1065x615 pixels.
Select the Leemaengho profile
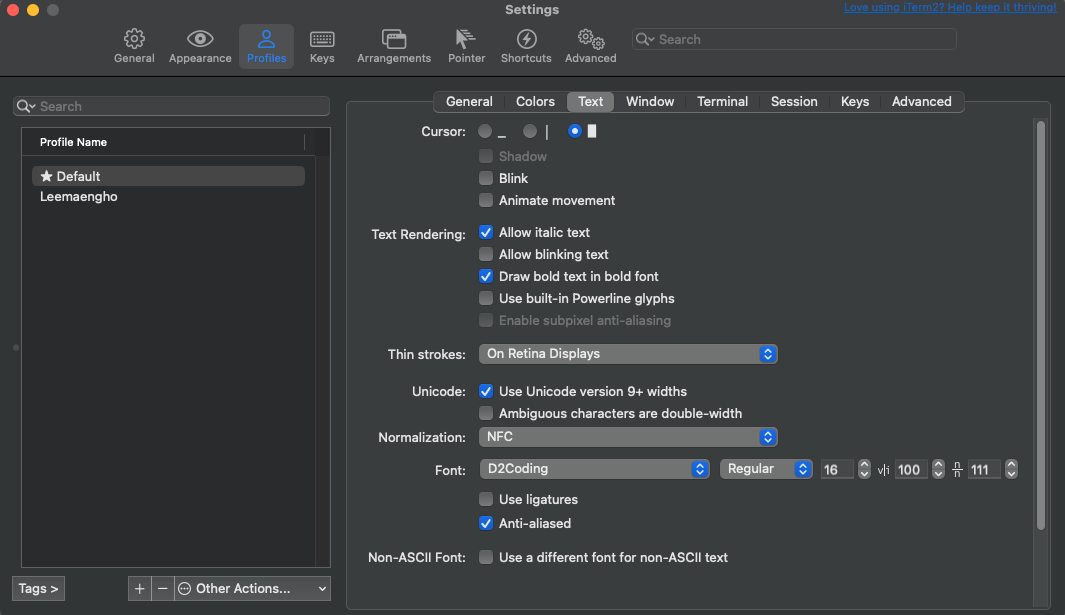[168, 196]
